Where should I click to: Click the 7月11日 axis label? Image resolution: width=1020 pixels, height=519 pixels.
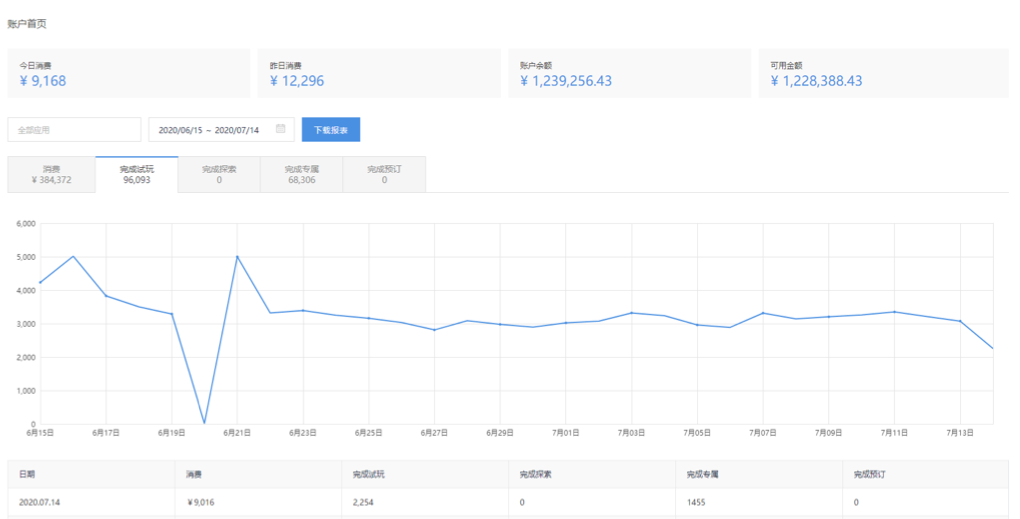(x=894, y=432)
